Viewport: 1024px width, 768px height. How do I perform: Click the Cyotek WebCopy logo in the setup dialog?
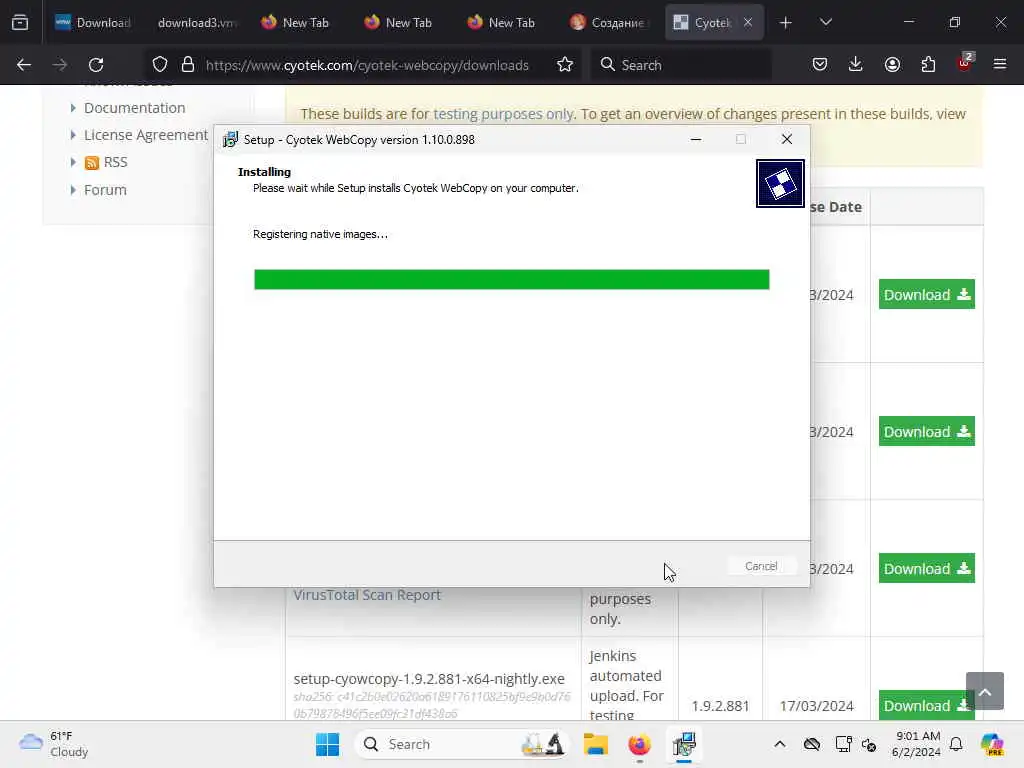click(780, 184)
